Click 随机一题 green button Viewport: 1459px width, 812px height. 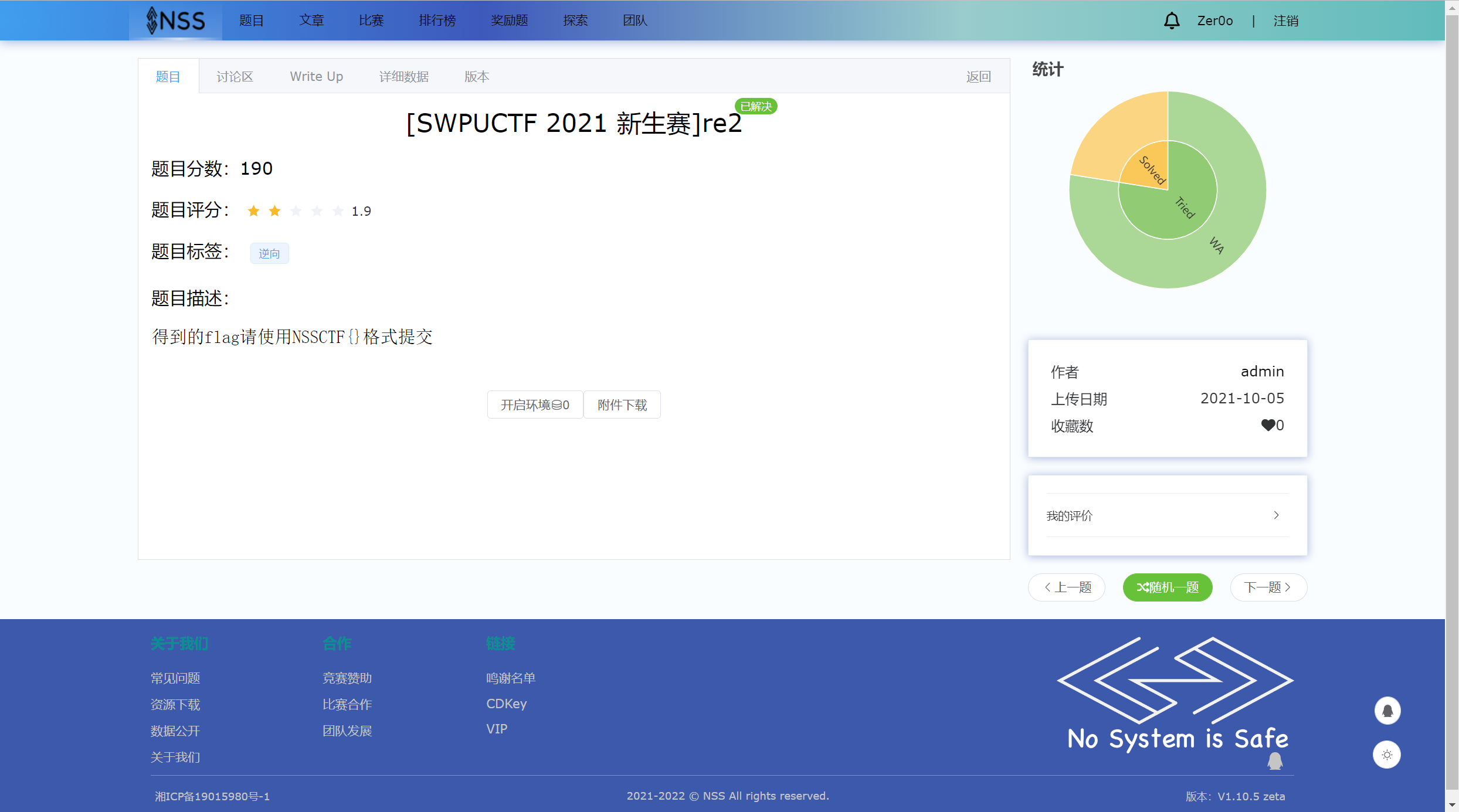[1168, 587]
